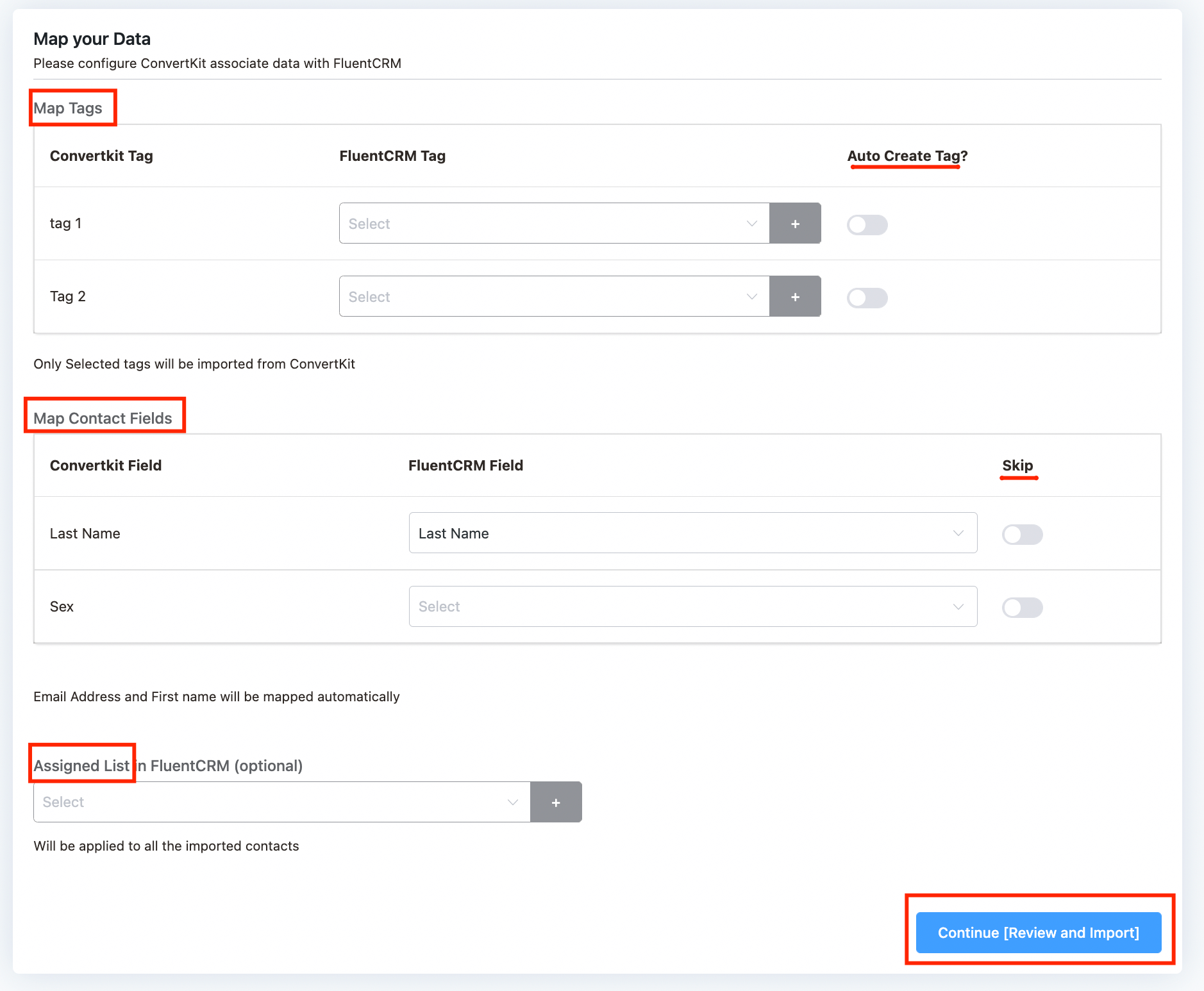
Task: Open the Assigned List select dropdown
Action: coord(276,801)
